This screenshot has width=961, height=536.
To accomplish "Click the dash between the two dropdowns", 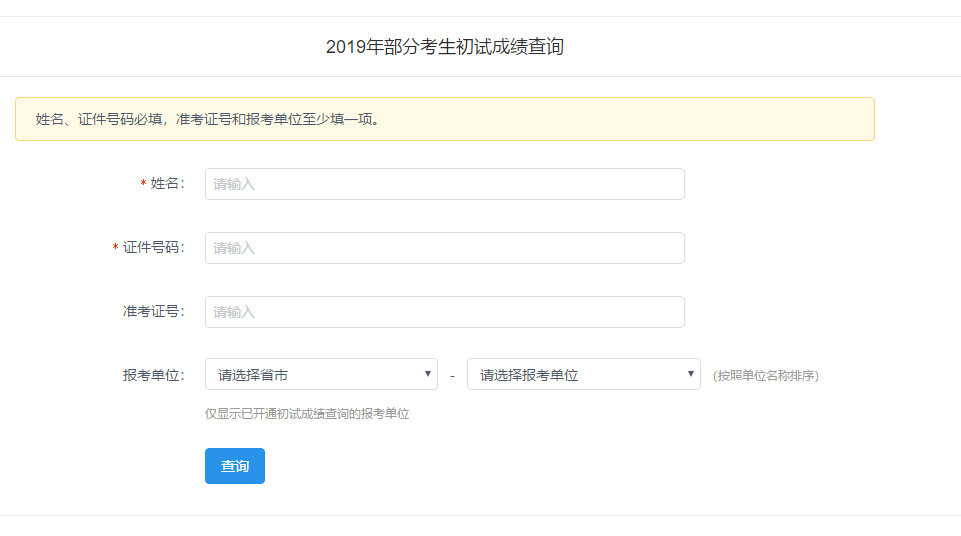I will click(x=452, y=376).
